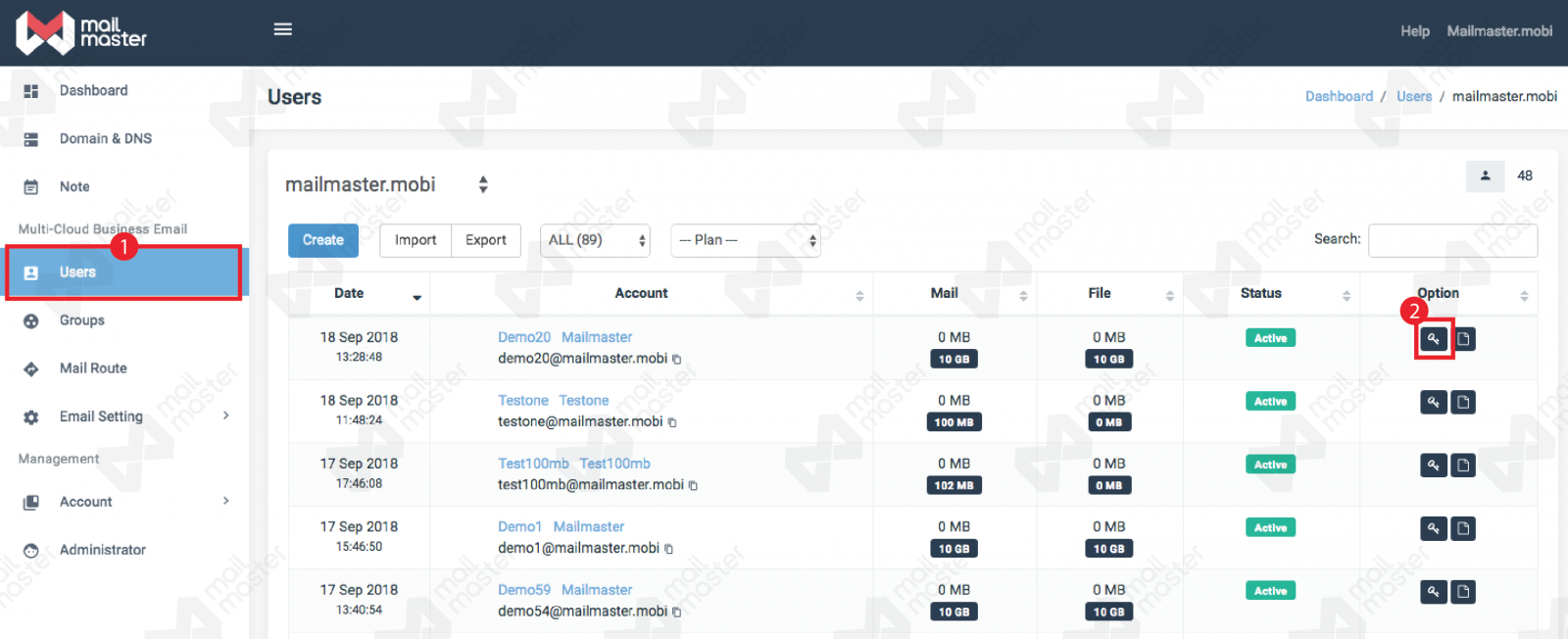Click document icon for test100mb@mailmaster.mobi
The width and height of the screenshot is (1568, 639).
1463,466
